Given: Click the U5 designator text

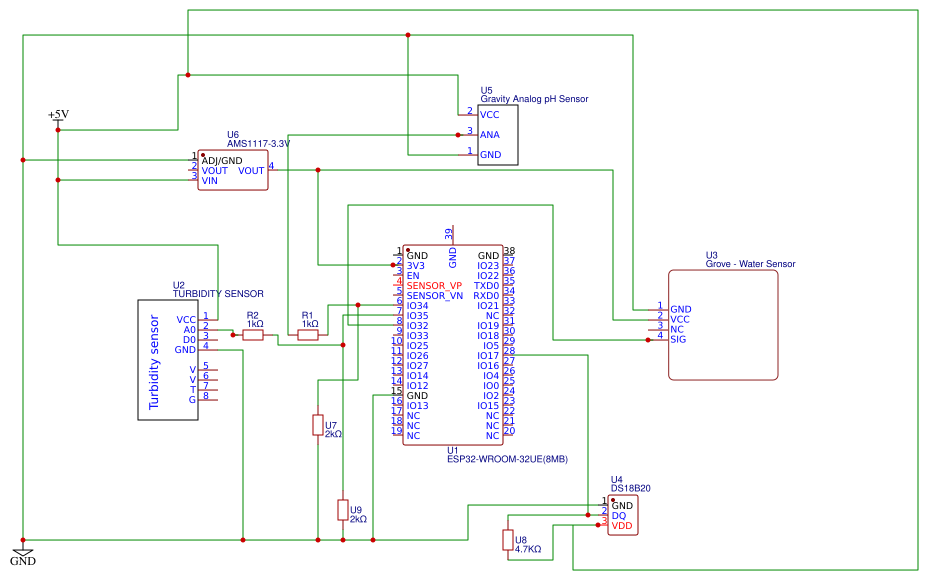Looking at the screenshot, I should point(486,91).
